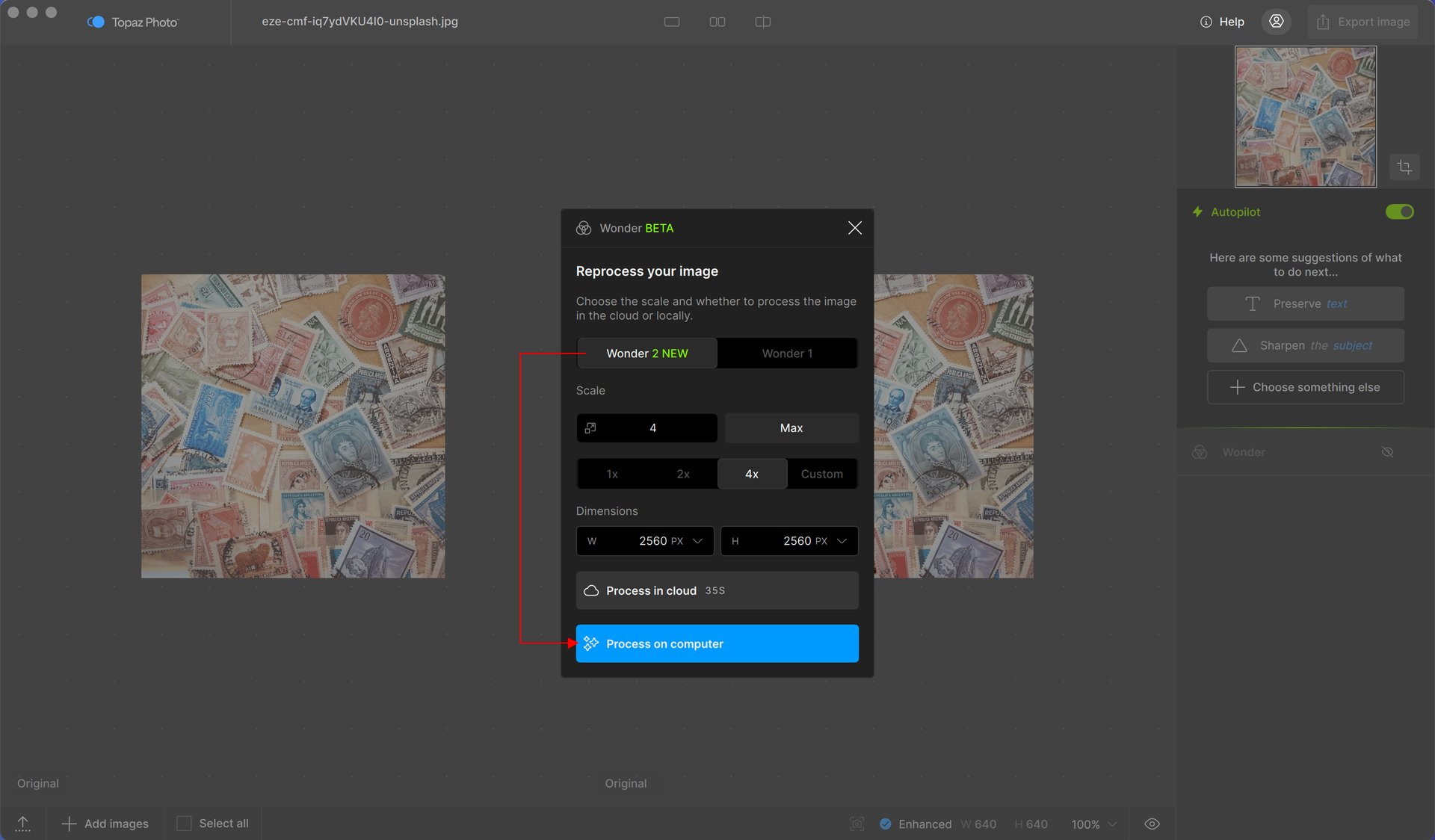Image resolution: width=1435 pixels, height=840 pixels.
Task: Expand the width unit dropdown
Action: tap(697, 541)
